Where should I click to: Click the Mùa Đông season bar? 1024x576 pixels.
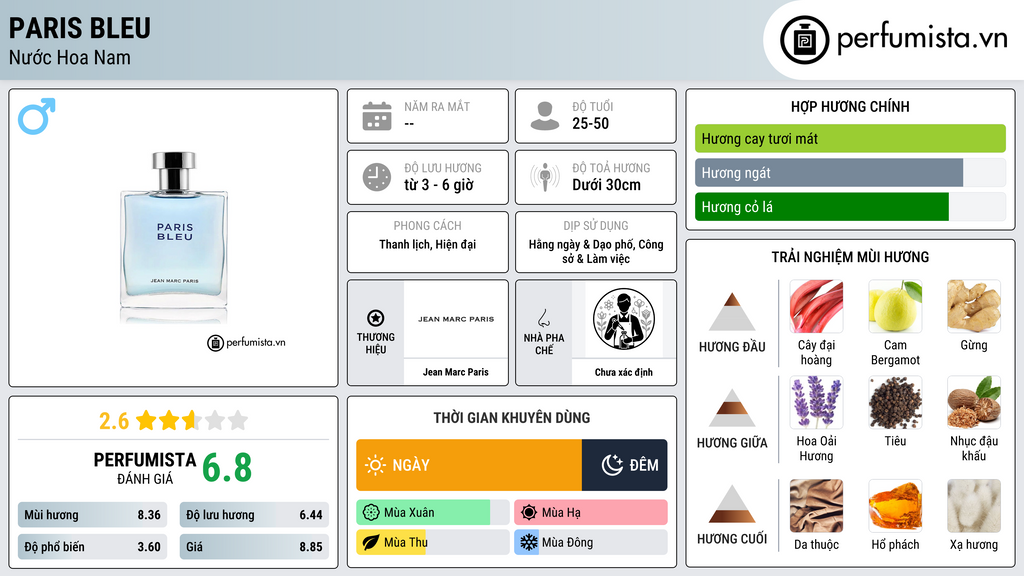pyautogui.click(x=591, y=543)
